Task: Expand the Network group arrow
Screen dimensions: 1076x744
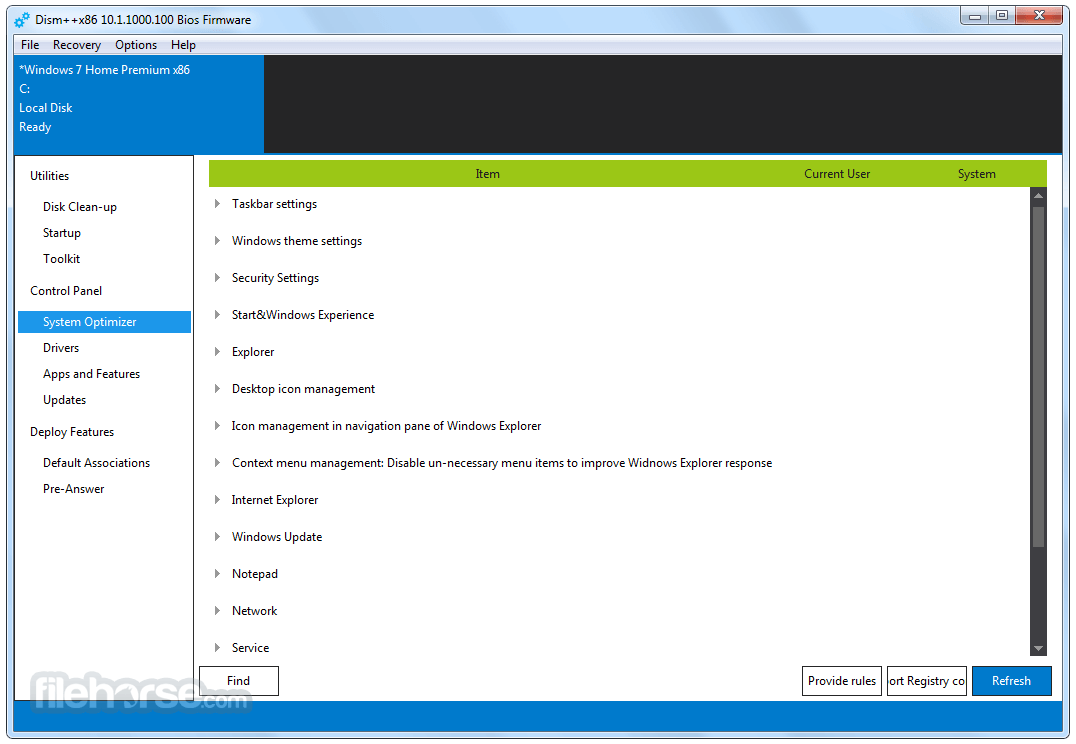Action: point(217,611)
